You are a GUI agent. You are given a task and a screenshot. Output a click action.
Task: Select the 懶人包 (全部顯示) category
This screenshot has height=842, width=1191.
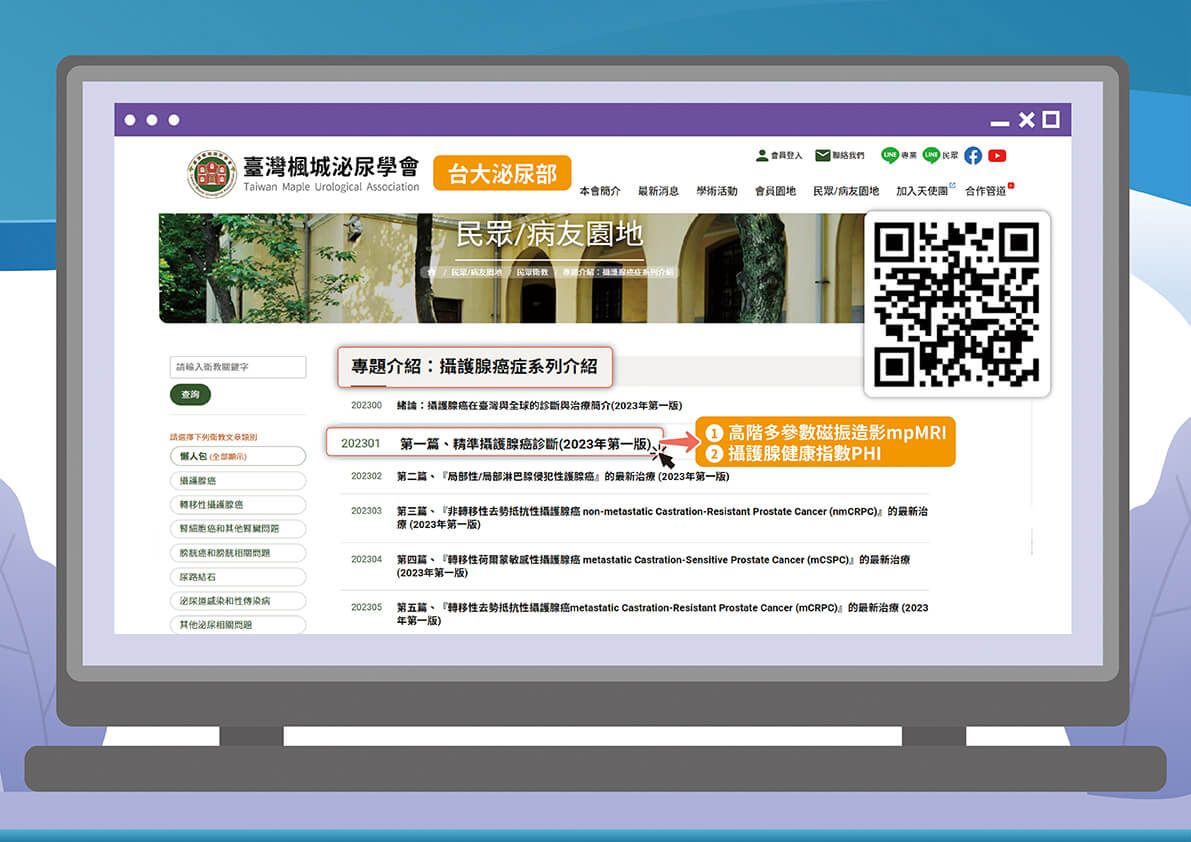[x=238, y=456]
